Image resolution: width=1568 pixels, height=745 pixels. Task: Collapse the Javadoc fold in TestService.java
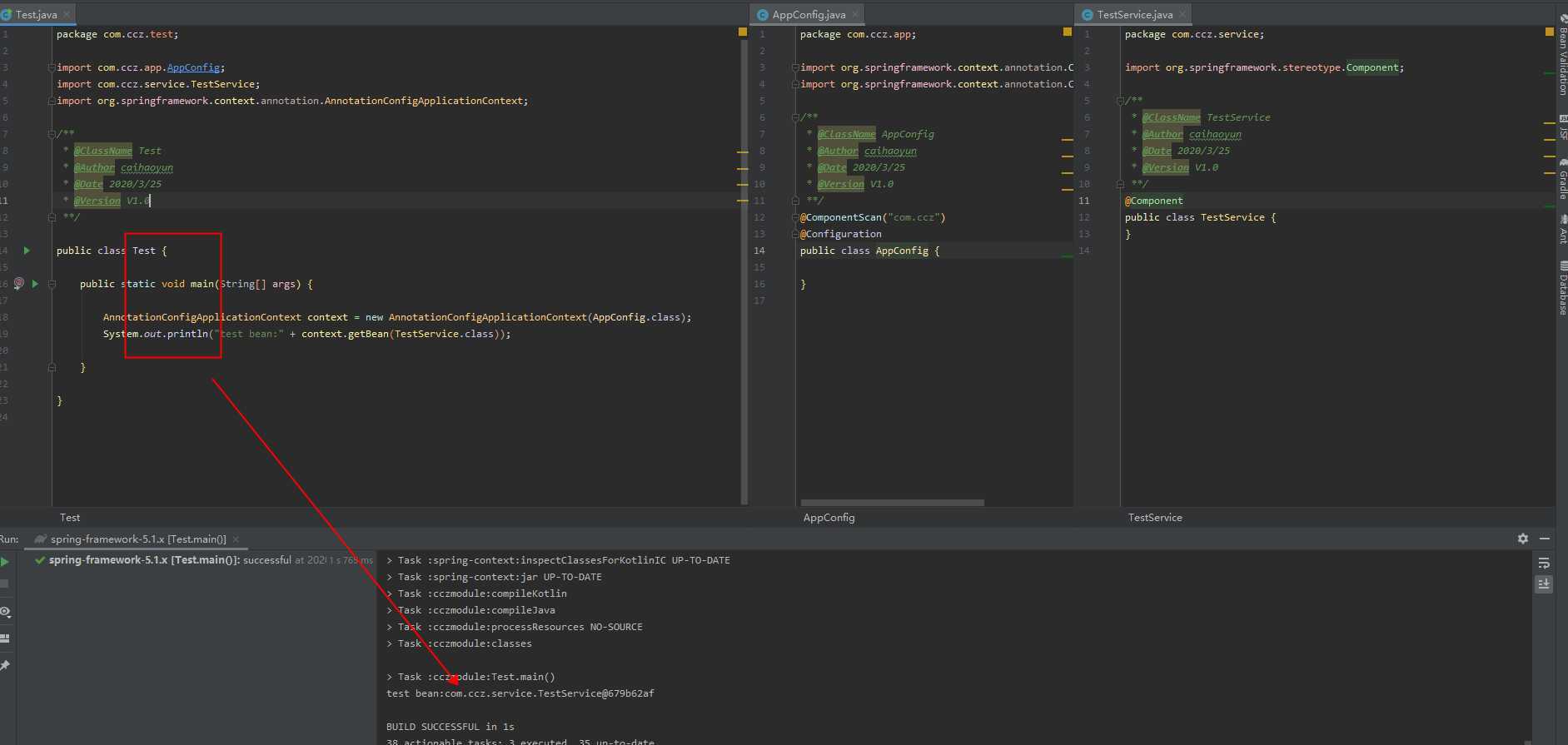(1120, 101)
